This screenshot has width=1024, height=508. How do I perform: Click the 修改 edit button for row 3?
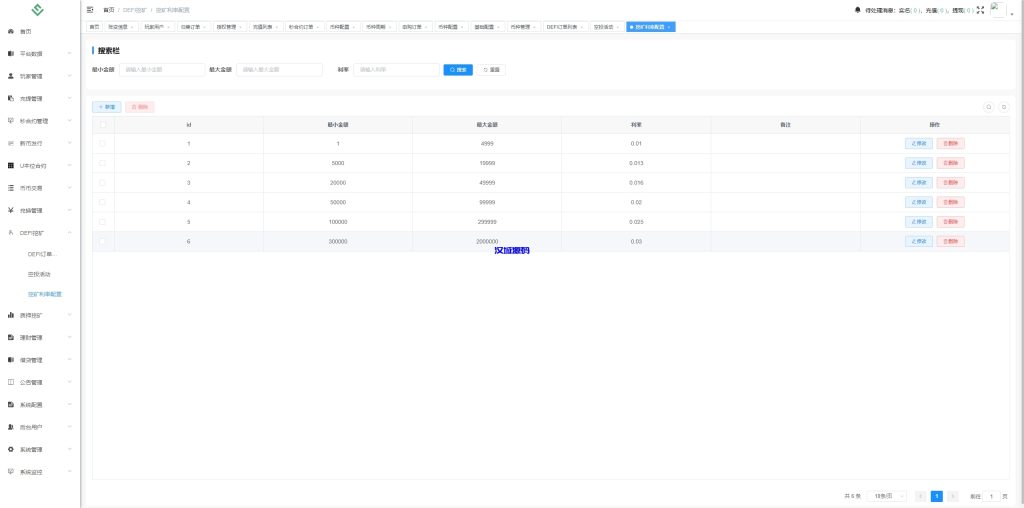(919, 183)
